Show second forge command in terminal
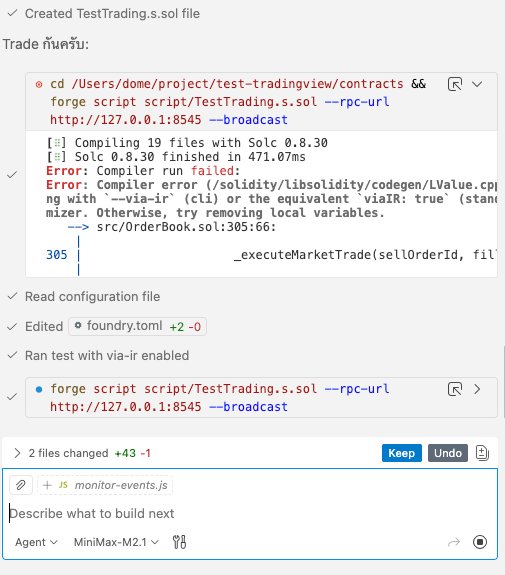The width and height of the screenshot is (505, 575). 455,389
